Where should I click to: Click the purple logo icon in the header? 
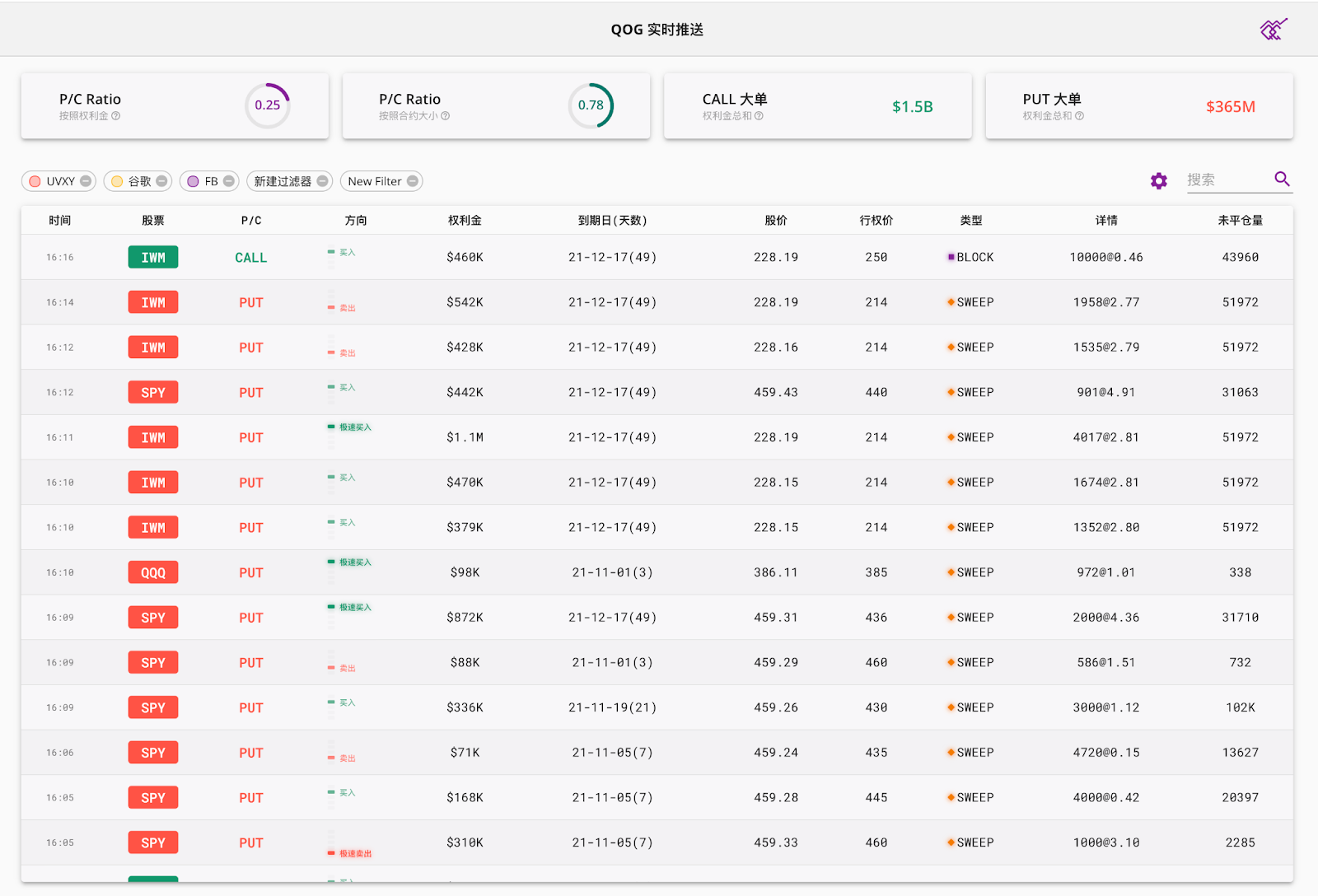coord(1273,30)
